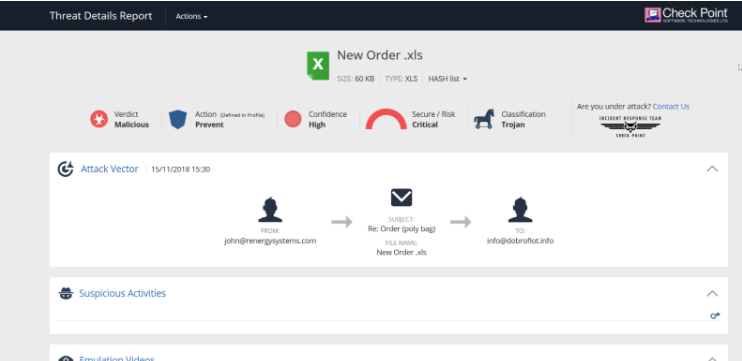Click the Suspicious Activities heading link
Image resolution: width=742 pixels, height=361 pixels.
tap(123, 293)
